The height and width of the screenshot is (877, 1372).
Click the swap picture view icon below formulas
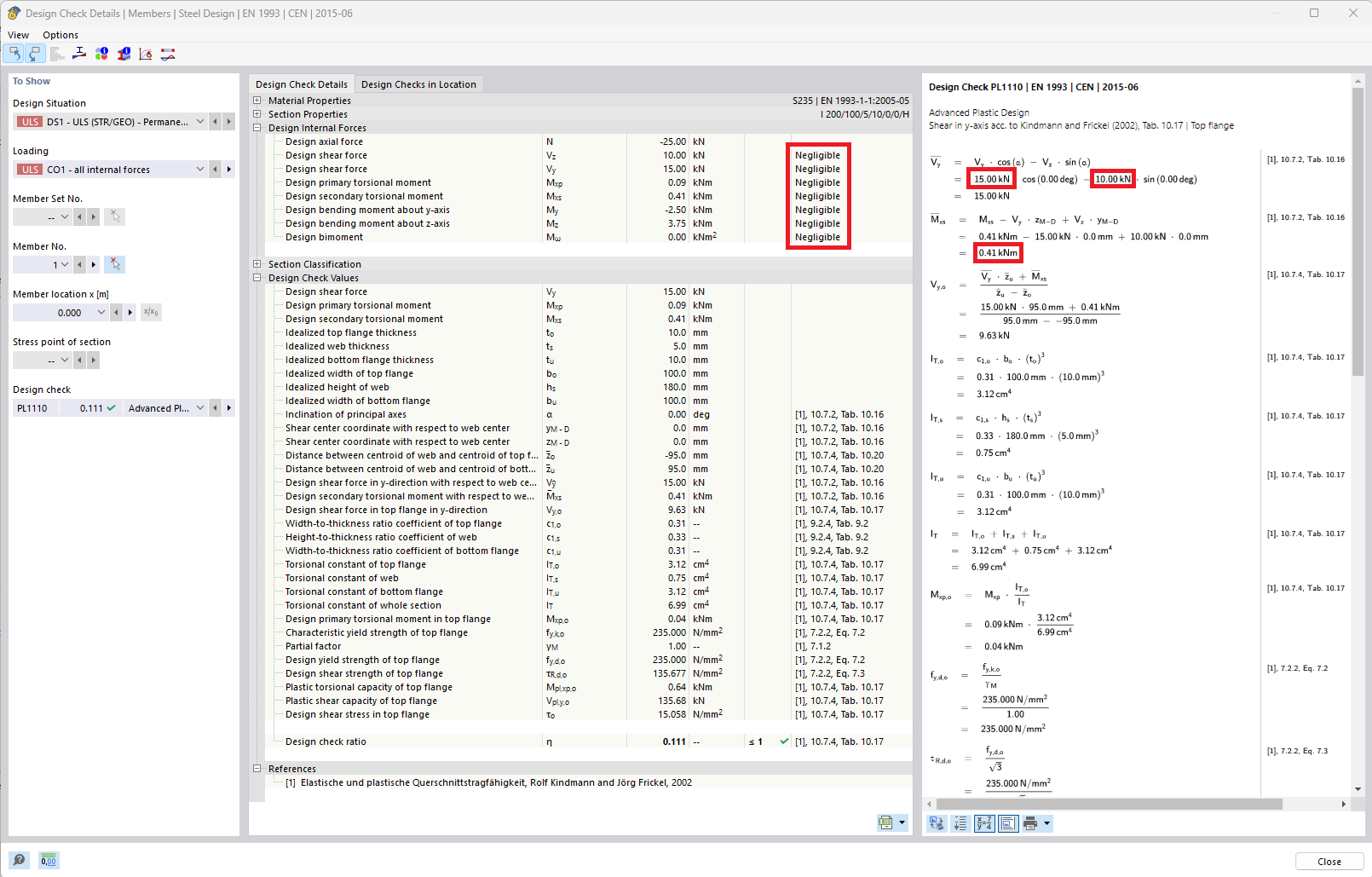(x=937, y=823)
